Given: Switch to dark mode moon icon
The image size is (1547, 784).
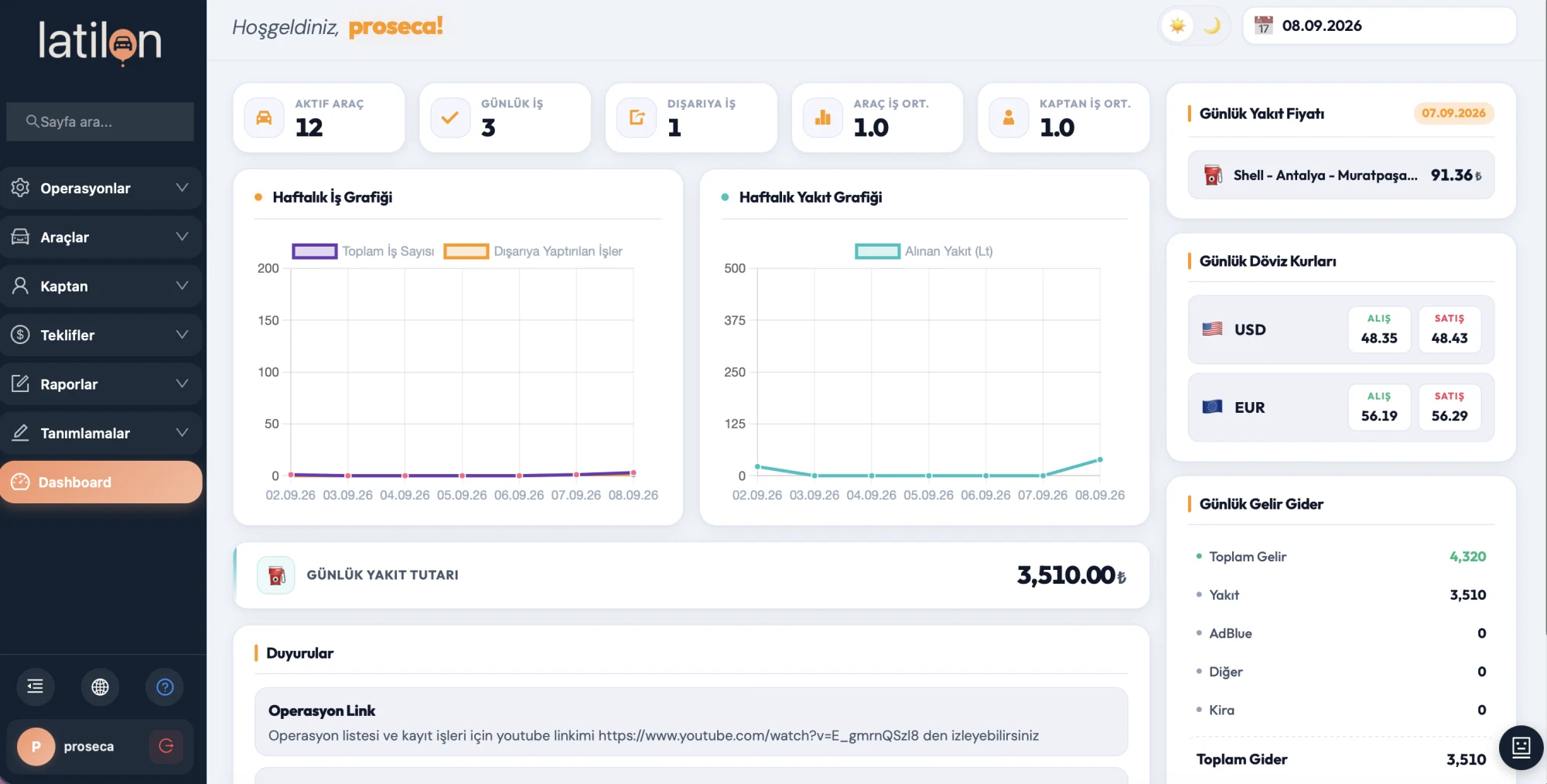Looking at the screenshot, I should point(1212,26).
